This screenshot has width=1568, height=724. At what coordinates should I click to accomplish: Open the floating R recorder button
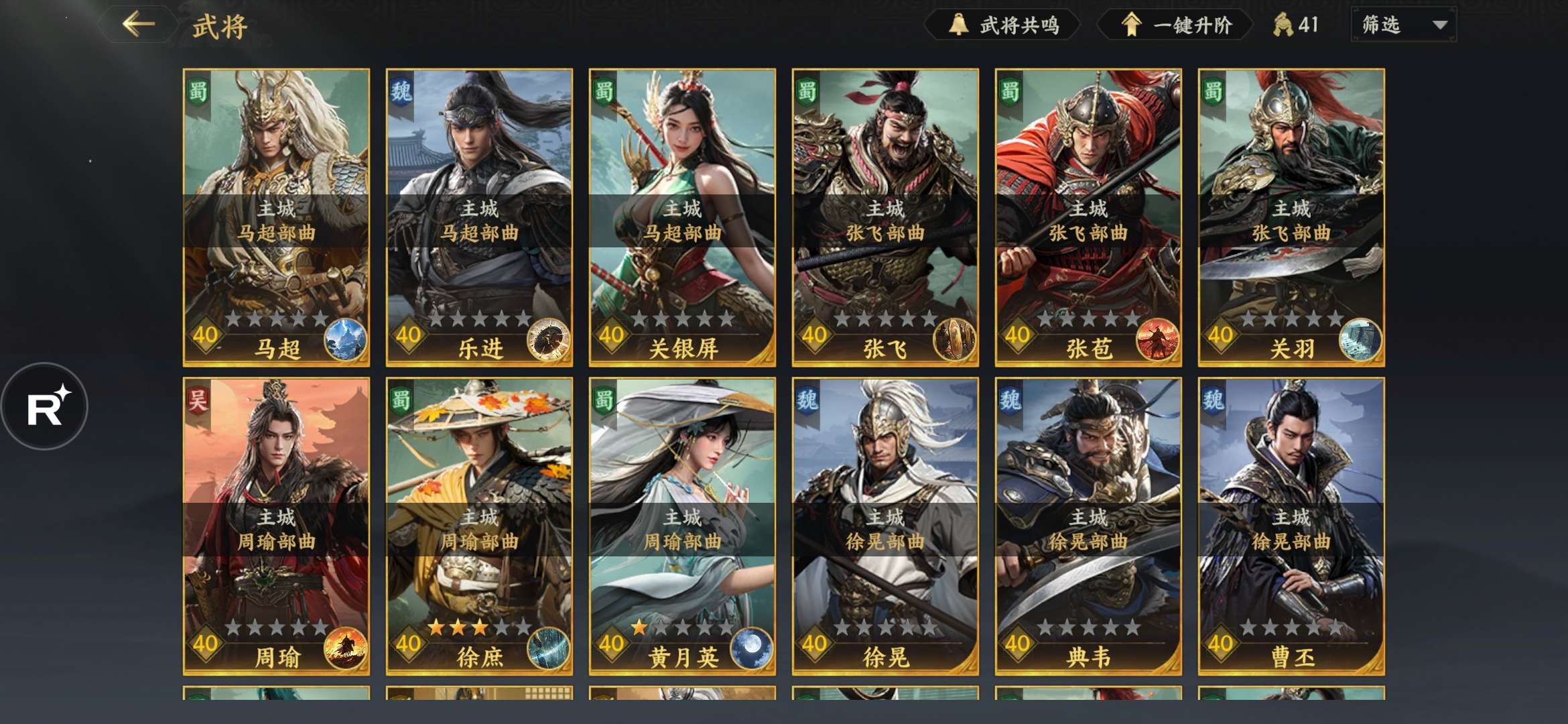tap(44, 406)
